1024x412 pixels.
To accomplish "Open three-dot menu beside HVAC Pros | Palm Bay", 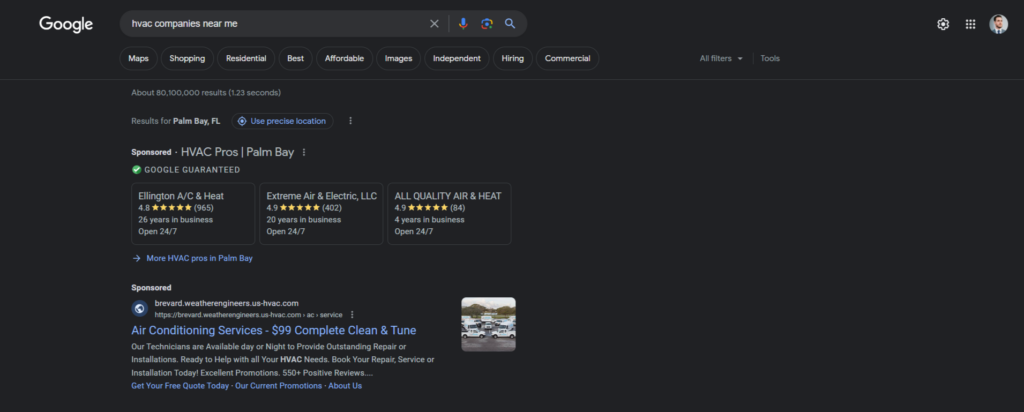I will click(304, 152).
